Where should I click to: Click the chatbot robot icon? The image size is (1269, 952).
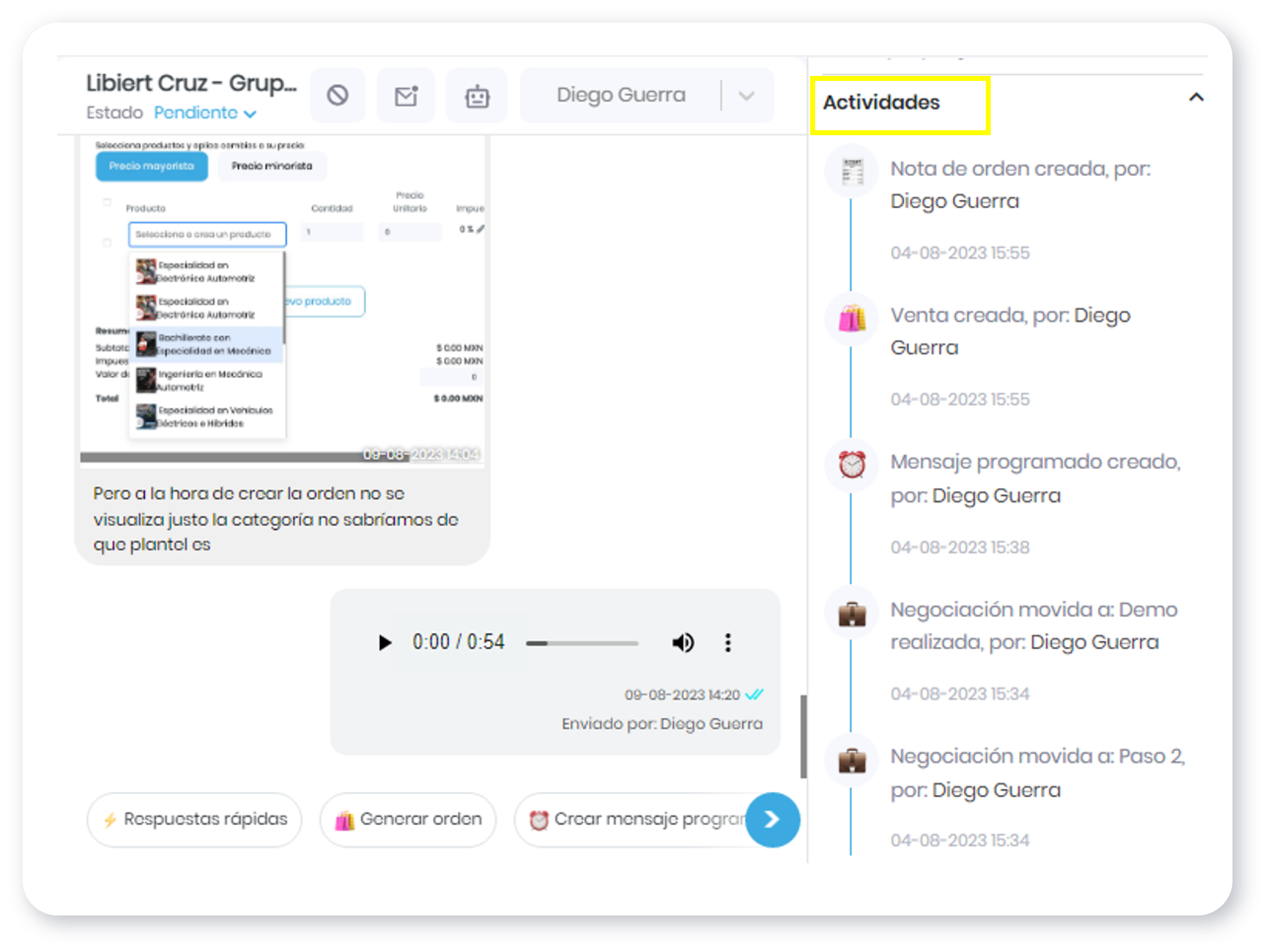click(x=477, y=95)
